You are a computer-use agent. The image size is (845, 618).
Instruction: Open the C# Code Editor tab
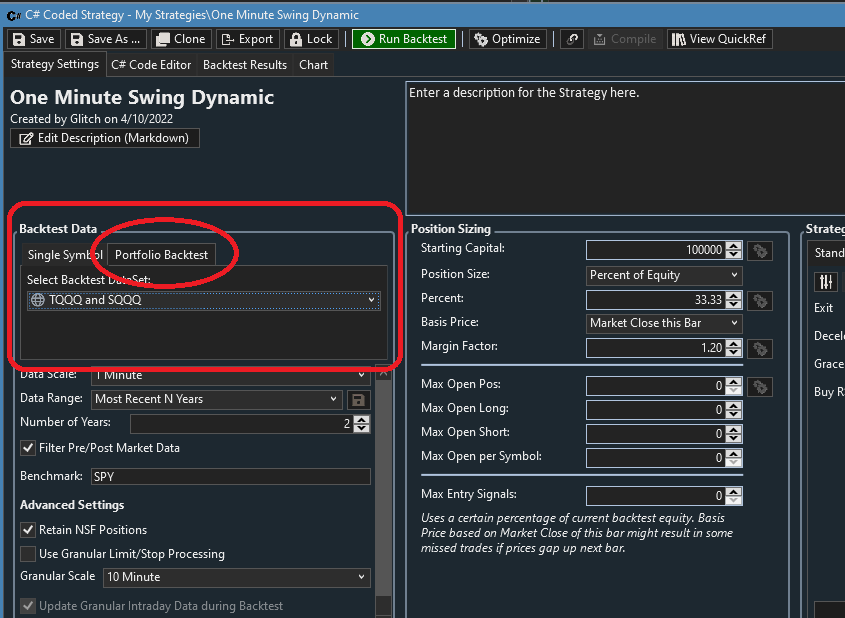[x=150, y=65]
